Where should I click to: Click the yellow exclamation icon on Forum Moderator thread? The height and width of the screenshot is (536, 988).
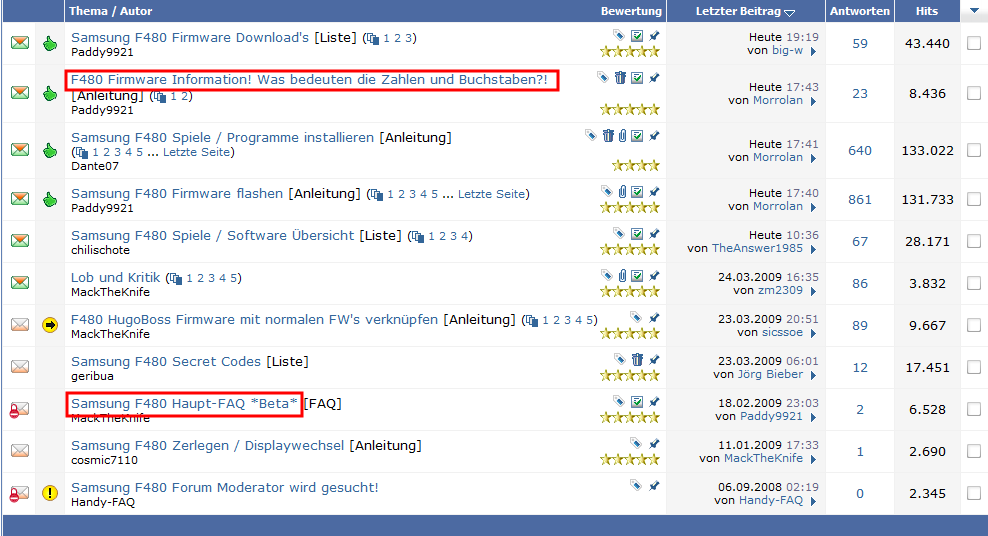(50, 493)
